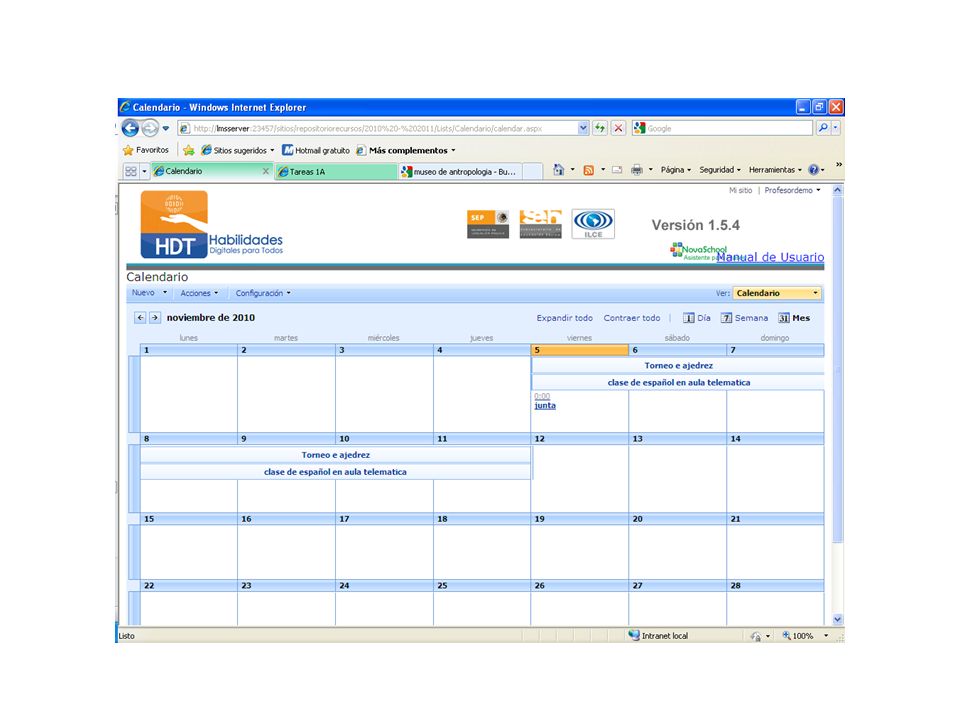The height and width of the screenshot is (720, 960).
Task: Click the page vertical scrollbar up arrow
Action: point(838,190)
